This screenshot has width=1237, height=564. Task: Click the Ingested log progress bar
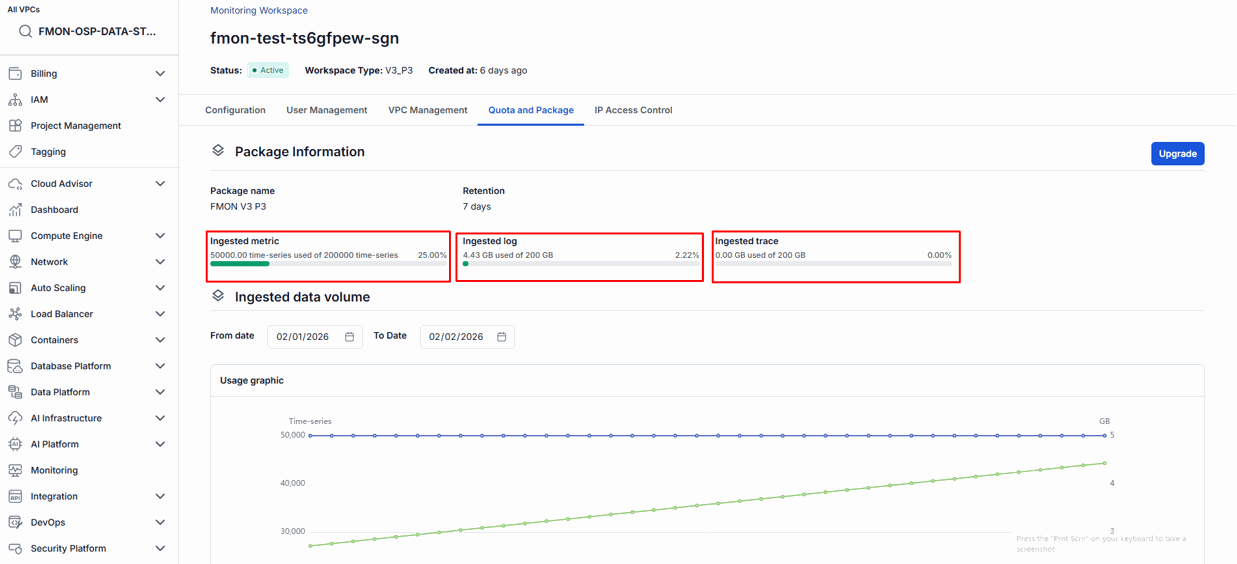click(581, 264)
